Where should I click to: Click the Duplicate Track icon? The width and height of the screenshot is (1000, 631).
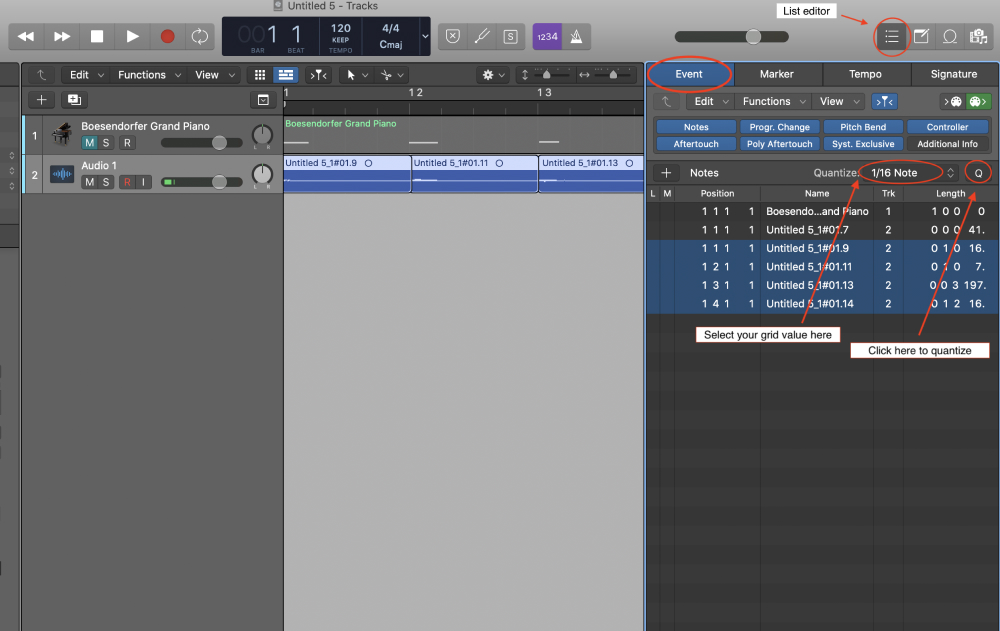coord(75,100)
